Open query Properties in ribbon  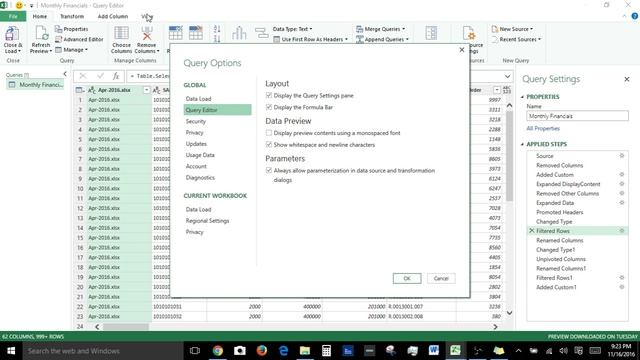click(71, 29)
